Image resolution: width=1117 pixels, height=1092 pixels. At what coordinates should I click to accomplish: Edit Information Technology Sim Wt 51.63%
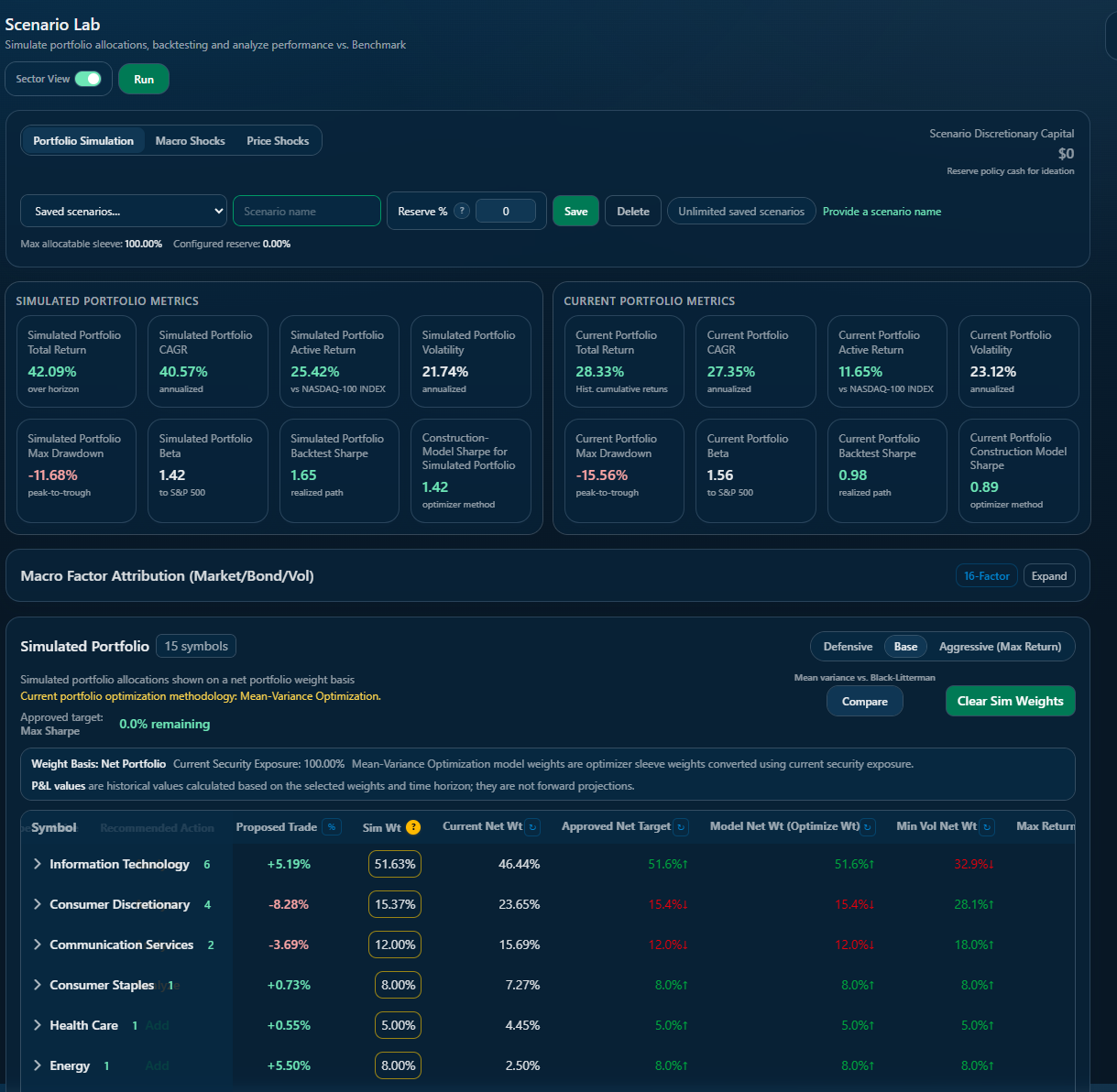[x=395, y=864]
